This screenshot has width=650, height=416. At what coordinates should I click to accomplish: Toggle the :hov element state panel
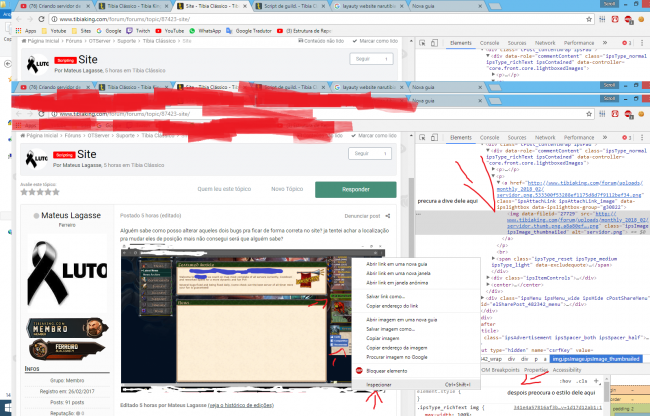[x=565, y=381]
